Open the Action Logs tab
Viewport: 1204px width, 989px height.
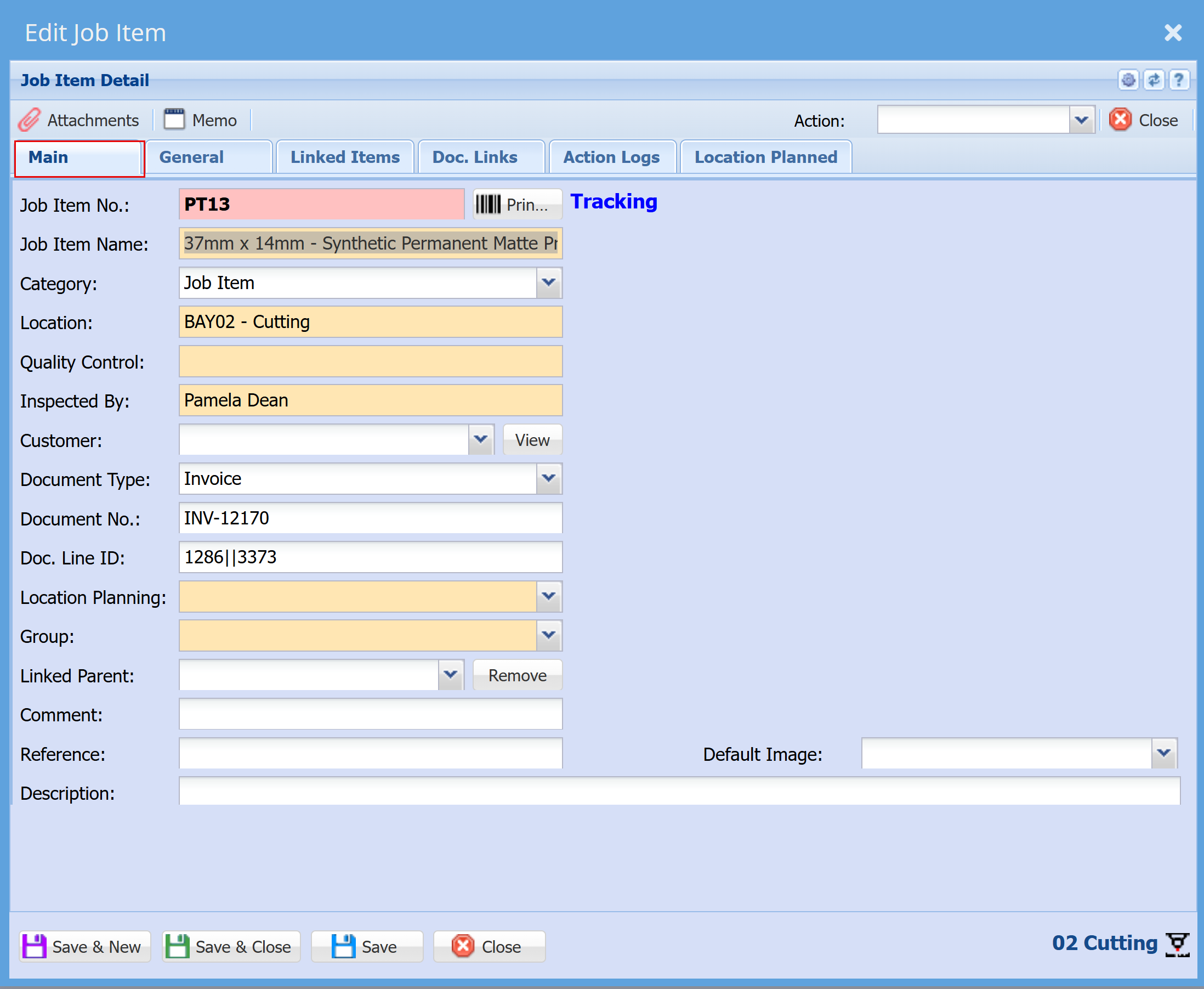tap(612, 157)
